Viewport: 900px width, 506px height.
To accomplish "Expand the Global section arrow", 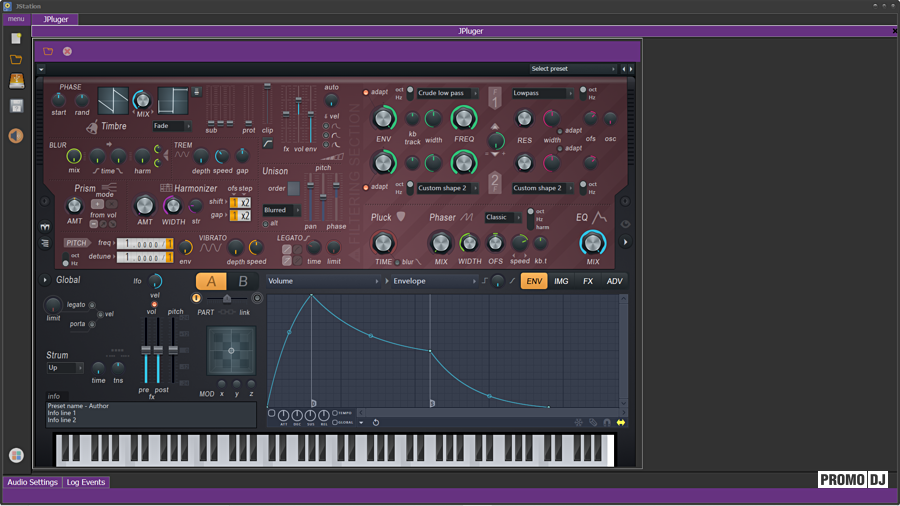I will pyautogui.click(x=44, y=280).
